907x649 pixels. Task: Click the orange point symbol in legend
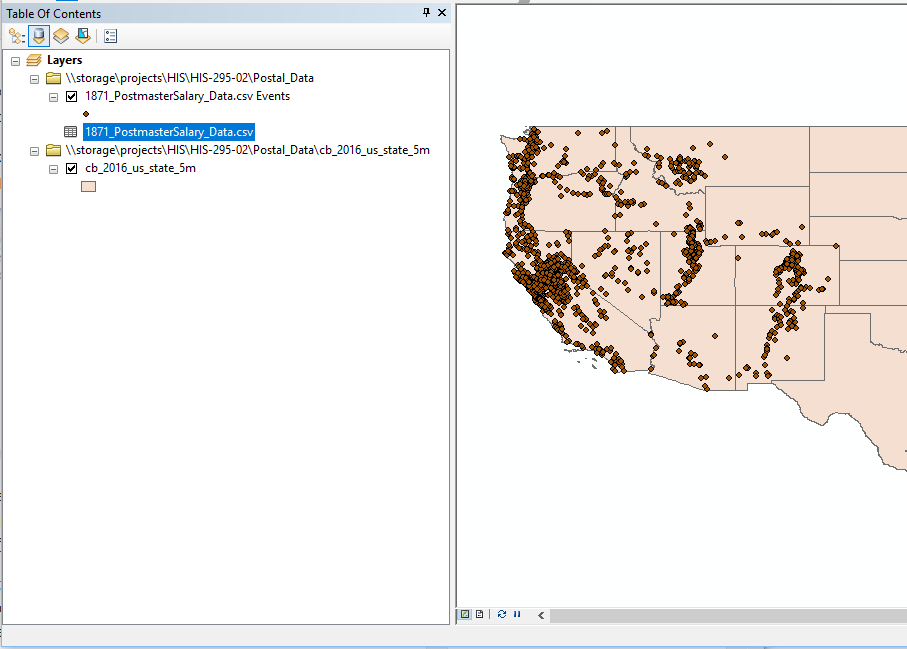pos(86,114)
